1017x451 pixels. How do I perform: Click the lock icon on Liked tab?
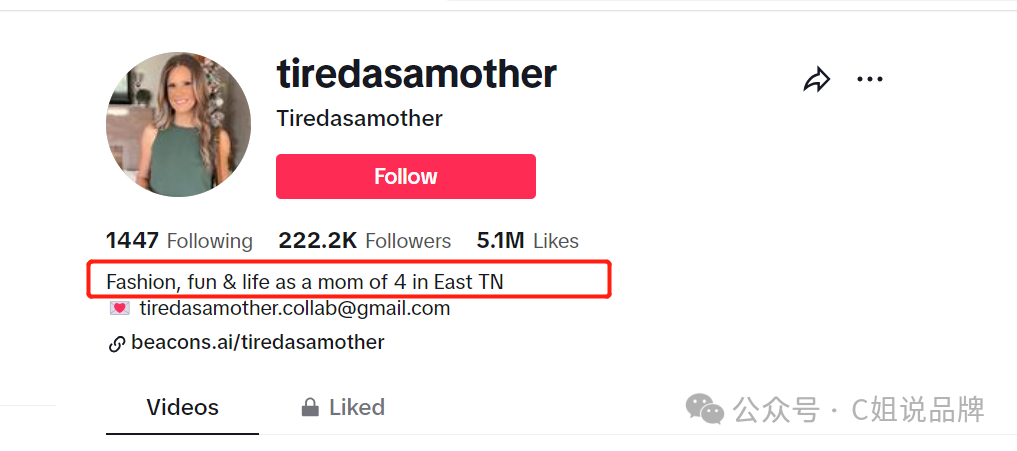click(x=310, y=408)
